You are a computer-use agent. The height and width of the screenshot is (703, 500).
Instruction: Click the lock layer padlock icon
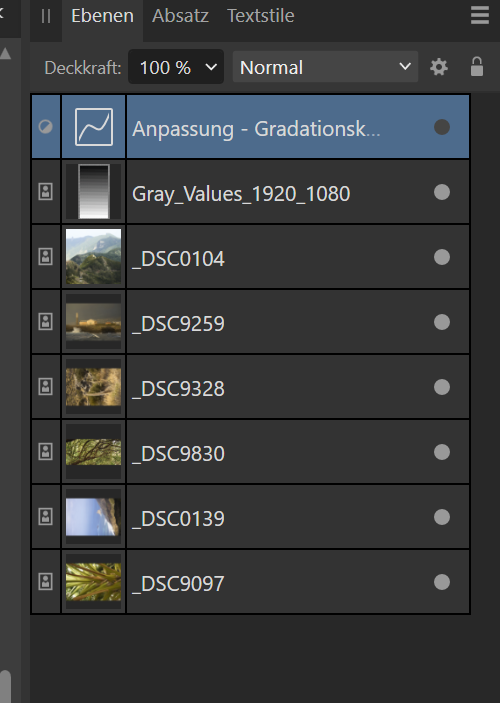tap(477, 67)
